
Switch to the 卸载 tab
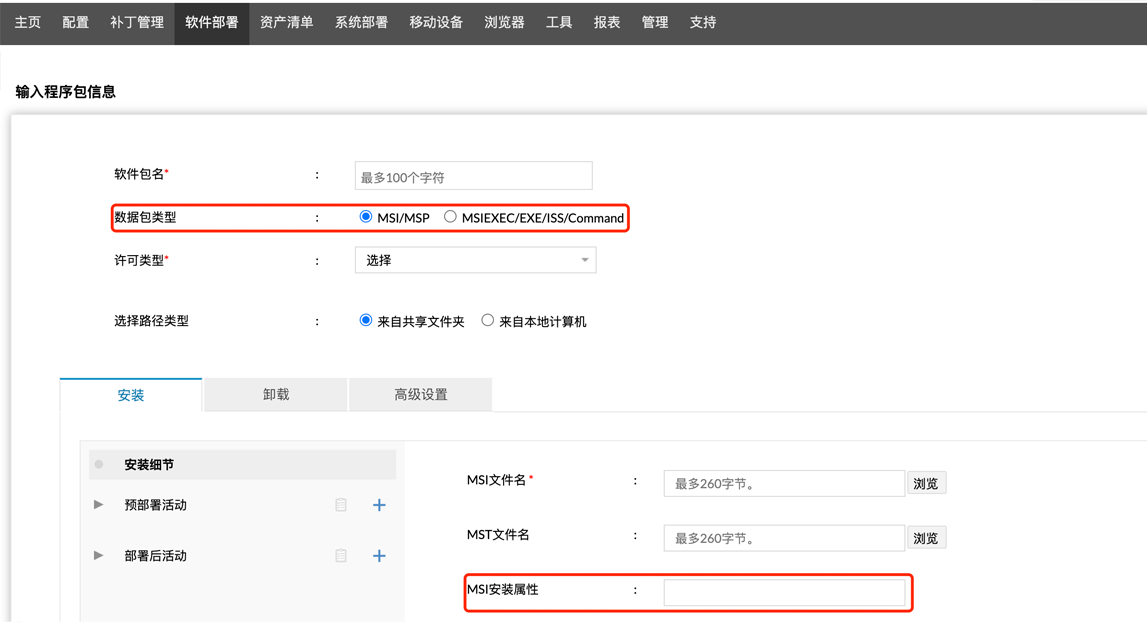tap(276, 395)
